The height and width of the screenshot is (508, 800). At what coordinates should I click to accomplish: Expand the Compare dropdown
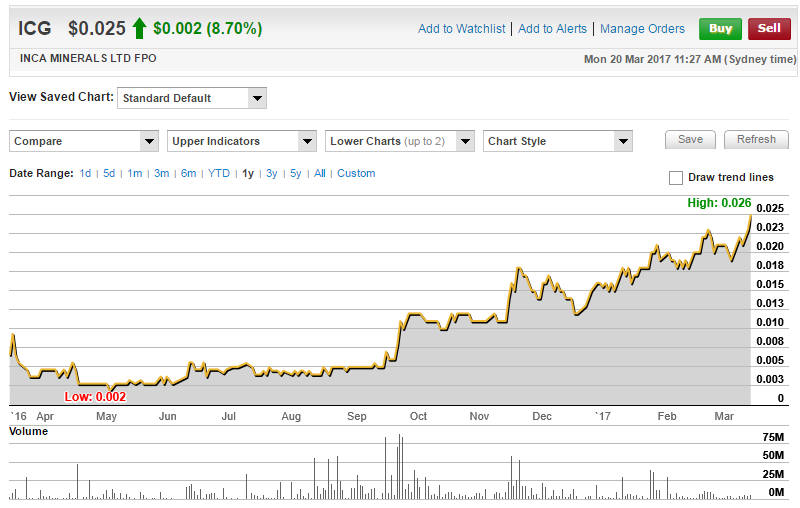pyautogui.click(x=84, y=141)
